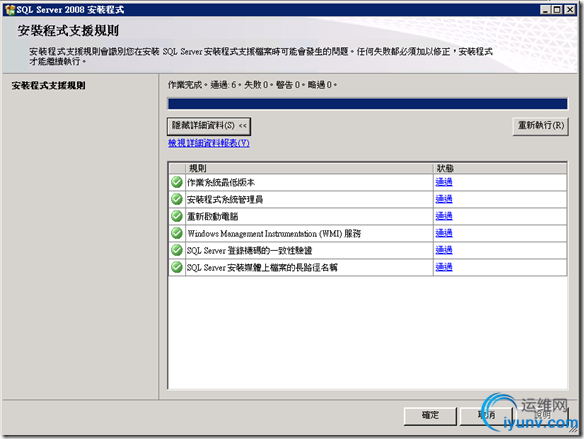Select SQL Server 安裝媒體上檔案的長路徑名稱 row
Viewport: 584px width, 439px height.
(368, 267)
